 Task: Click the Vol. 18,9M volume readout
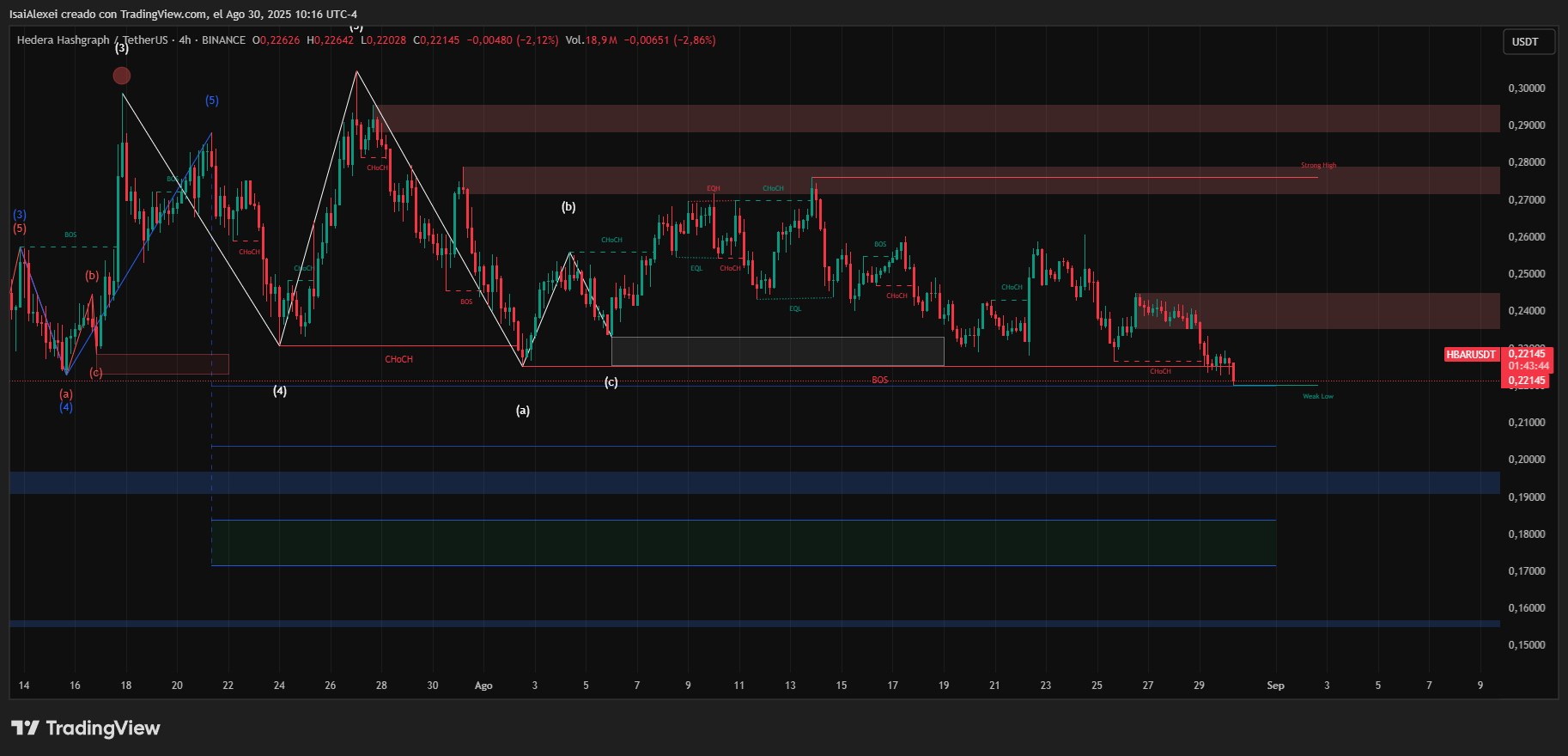click(591, 40)
